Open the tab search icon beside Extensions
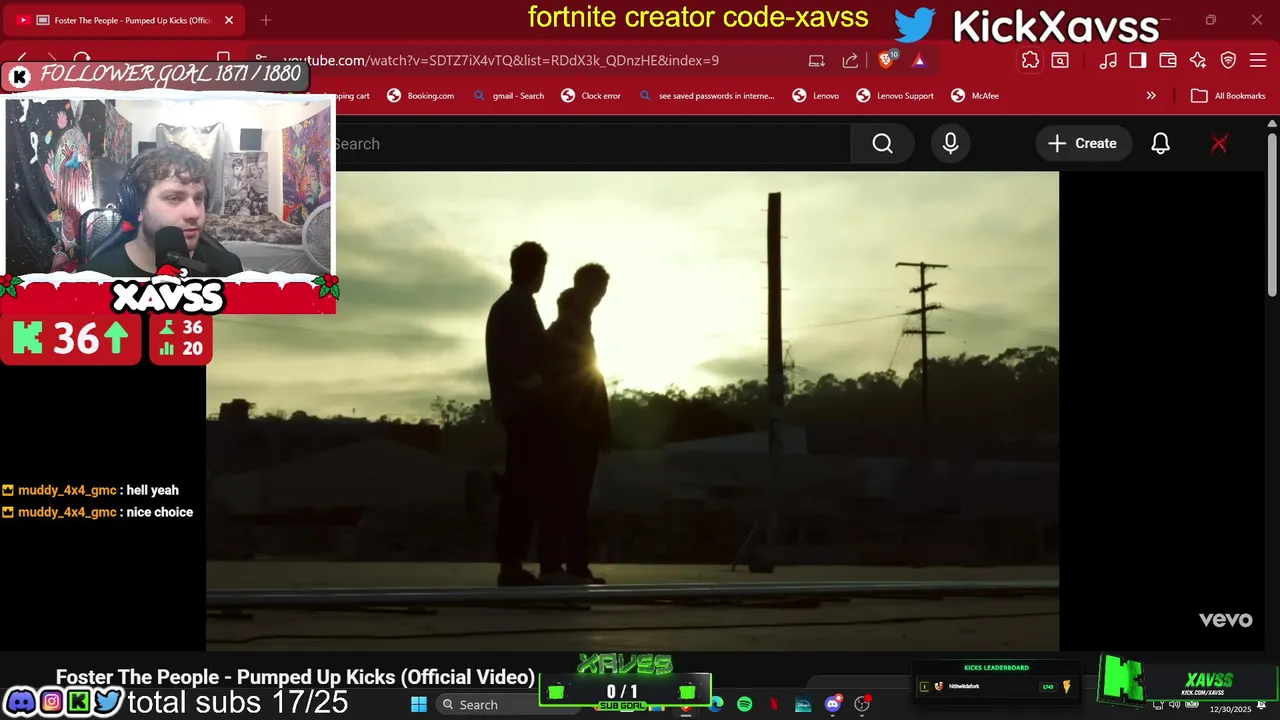The image size is (1280, 720). pos(1060,60)
